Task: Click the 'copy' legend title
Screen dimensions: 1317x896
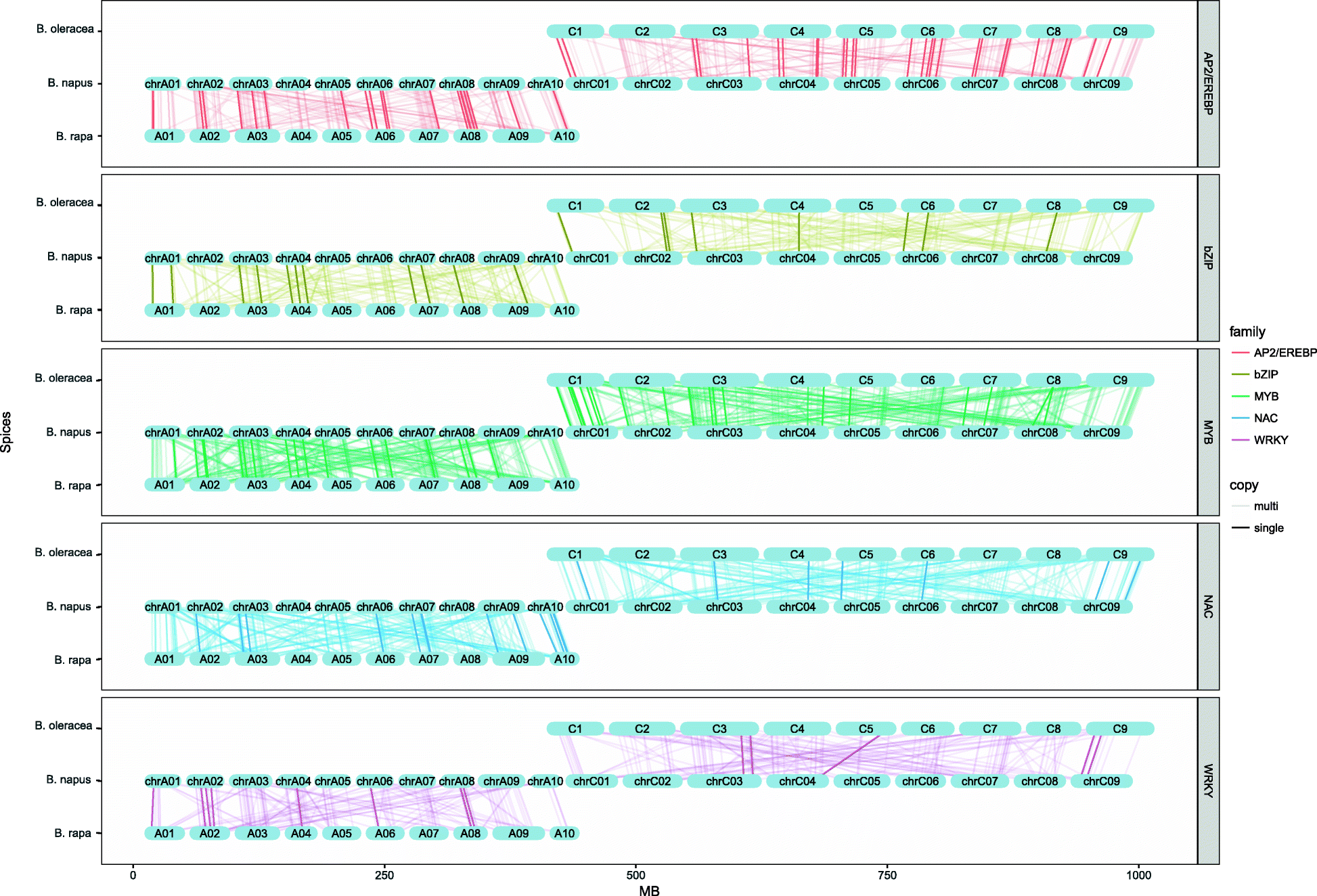Action: coord(1244,485)
